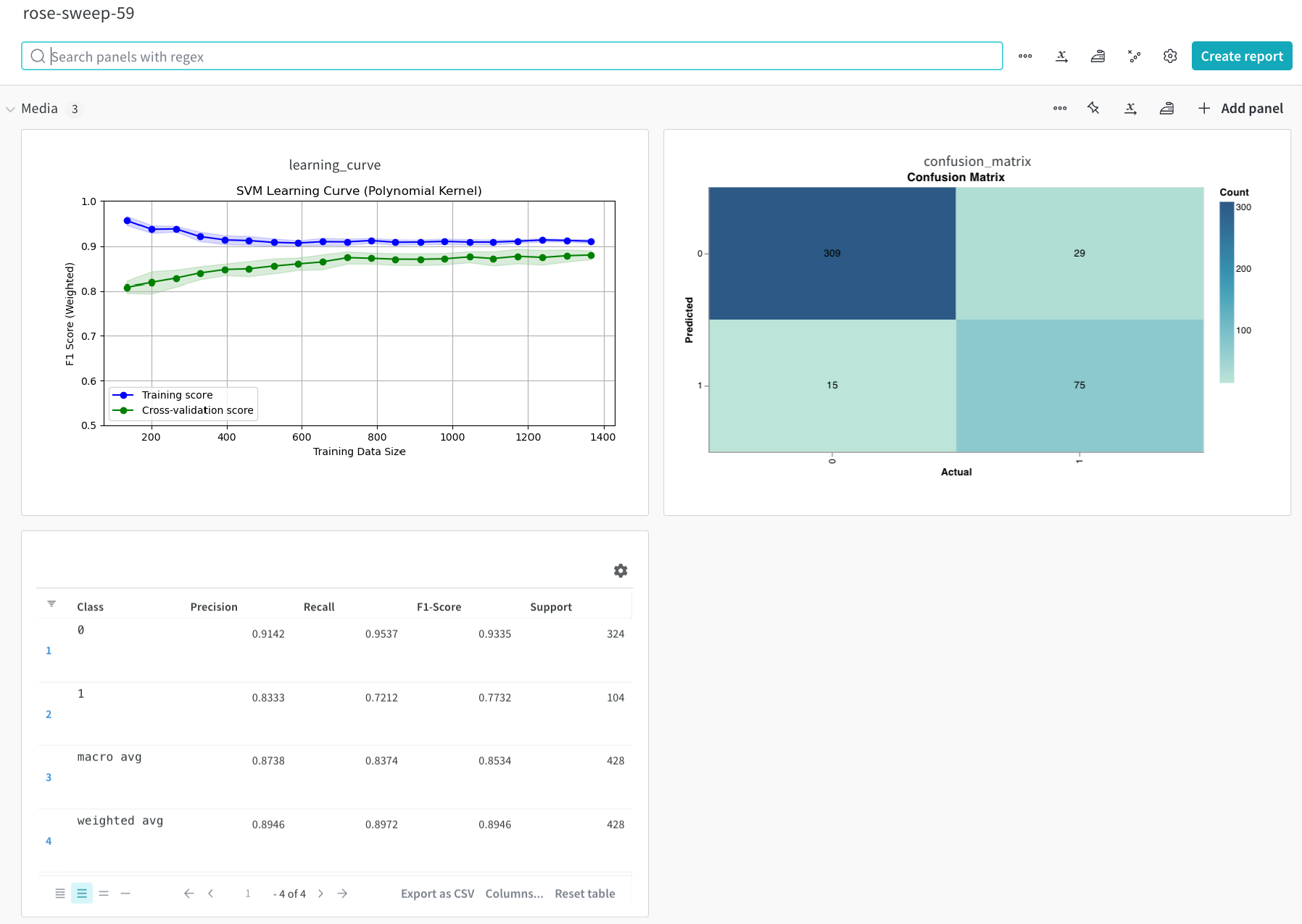Open the top toolbar three-dot overflow menu
The height and width of the screenshot is (924, 1302).
pos(1025,57)
